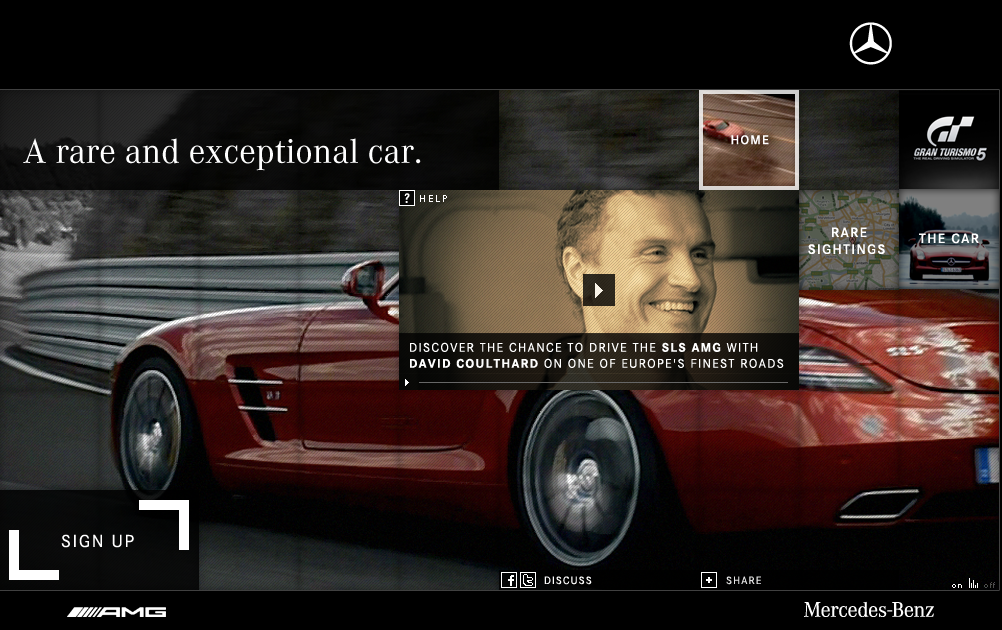The height and width of the screenshot is (630, 1002).
Task: Click the HELP question mark icon
Action: pos(406,198)
